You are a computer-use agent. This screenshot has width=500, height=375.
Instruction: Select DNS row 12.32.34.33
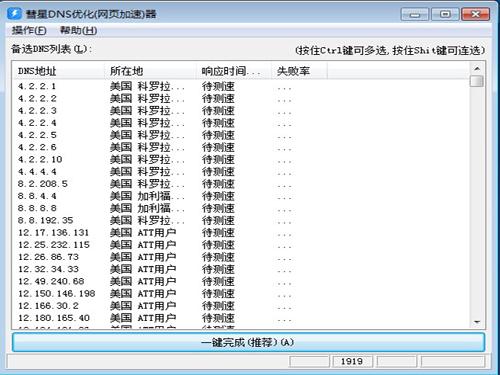[x=241, y=269]
